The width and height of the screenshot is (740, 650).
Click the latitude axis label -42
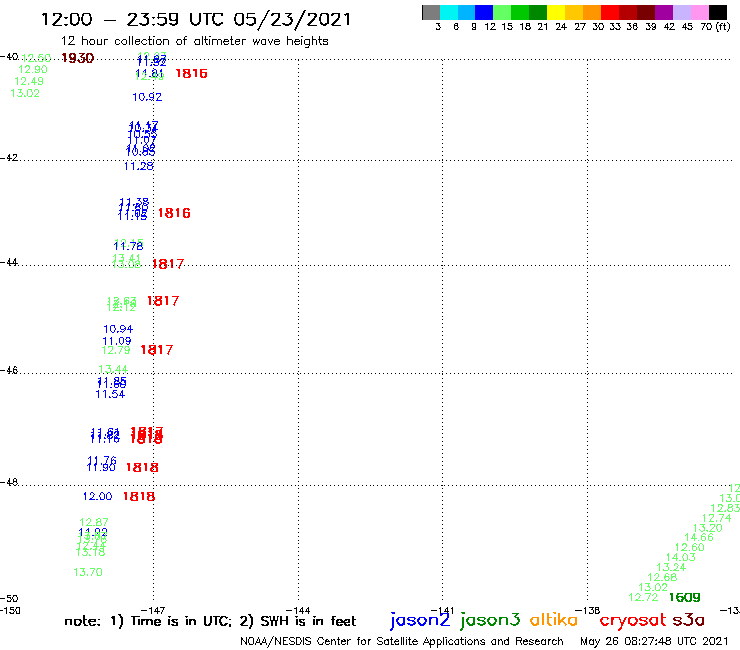coord(9,158)
